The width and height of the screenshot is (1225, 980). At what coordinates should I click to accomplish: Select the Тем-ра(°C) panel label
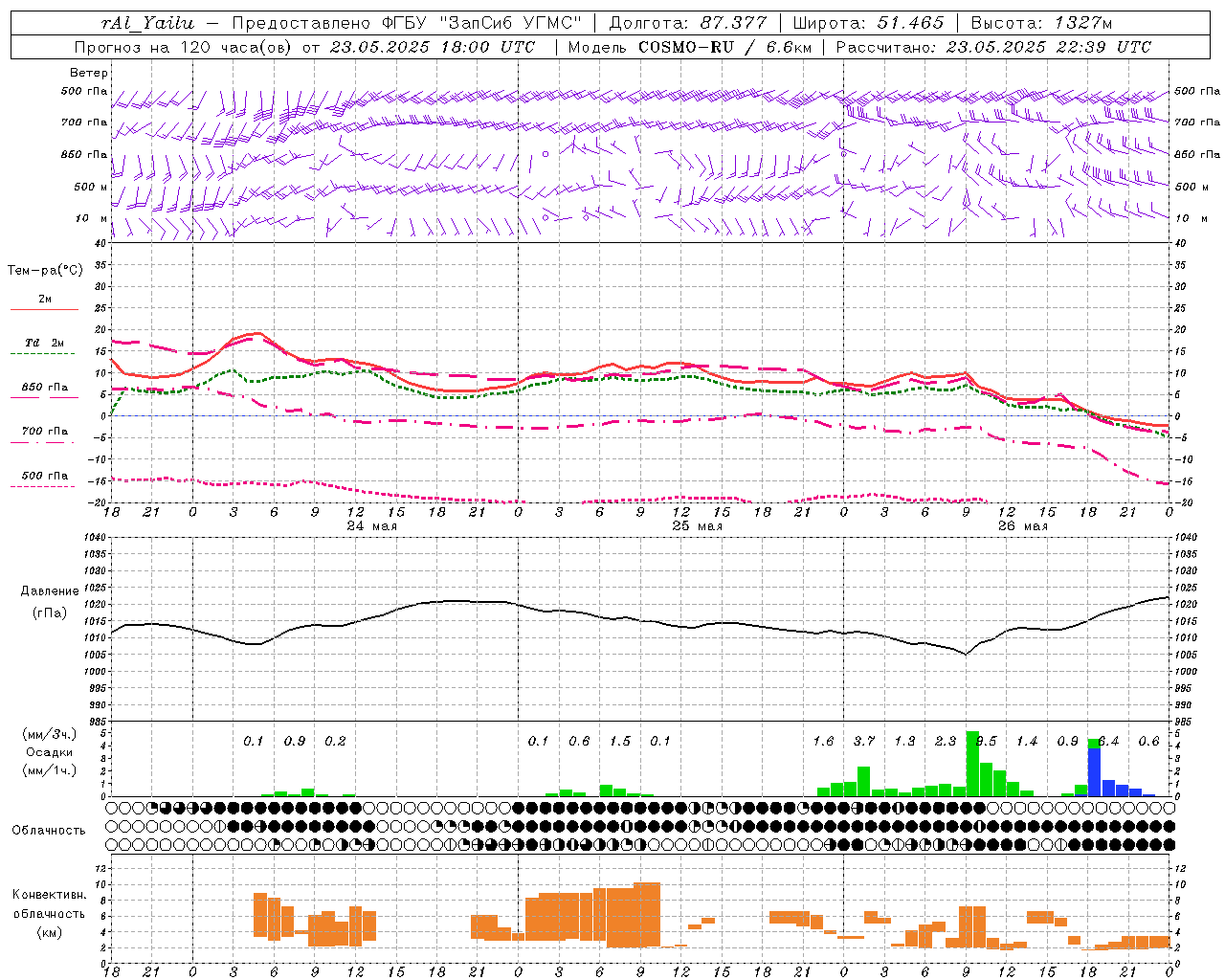click(x=45, y=271)
